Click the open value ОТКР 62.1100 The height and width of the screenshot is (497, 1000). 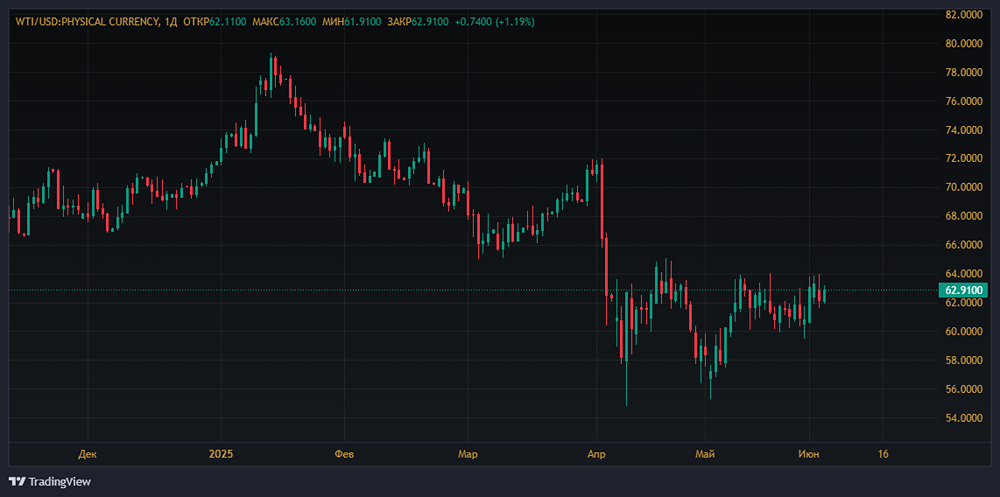215,22
